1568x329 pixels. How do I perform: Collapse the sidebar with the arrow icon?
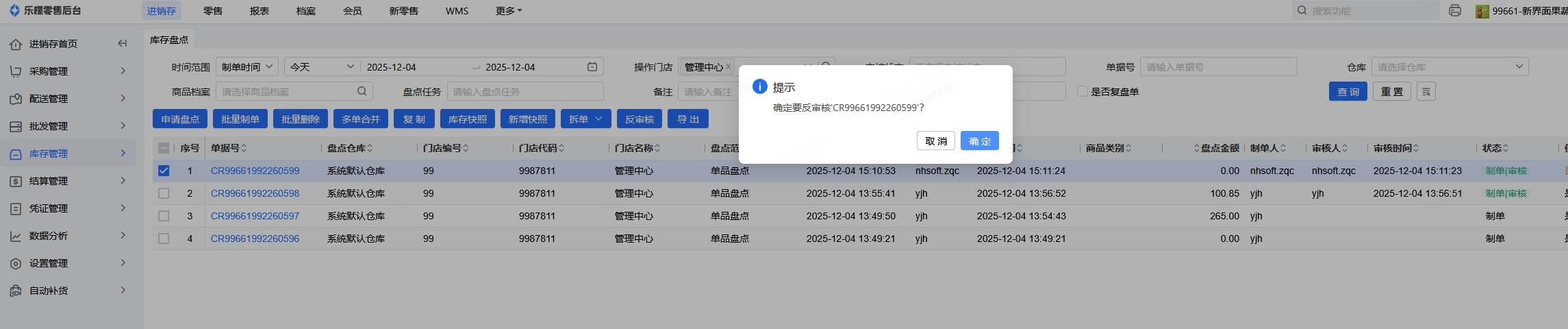[x=122, y=43]
